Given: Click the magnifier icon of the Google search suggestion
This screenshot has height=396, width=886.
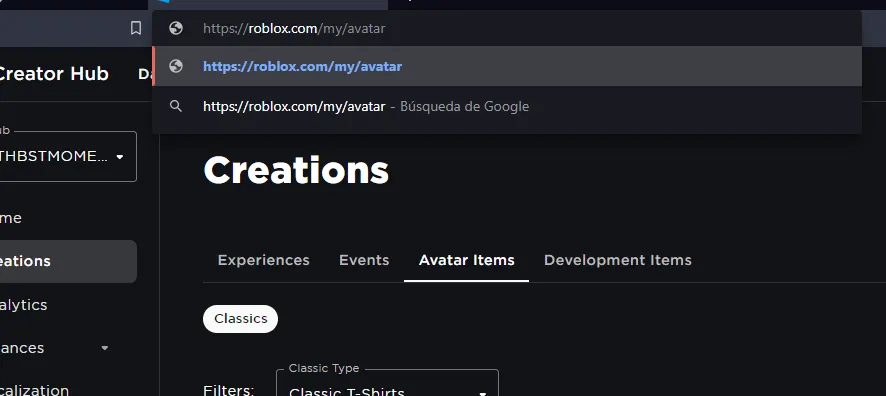Looking at the screenshot, I should [x=176, y=106].
